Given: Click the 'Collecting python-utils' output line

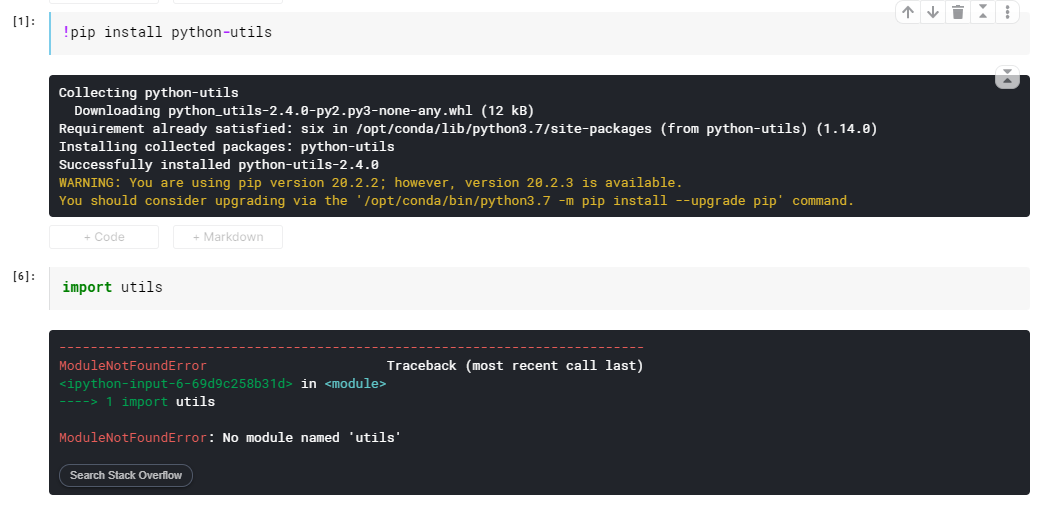Looking at the screenshot, I should click(x=148, y=92).
